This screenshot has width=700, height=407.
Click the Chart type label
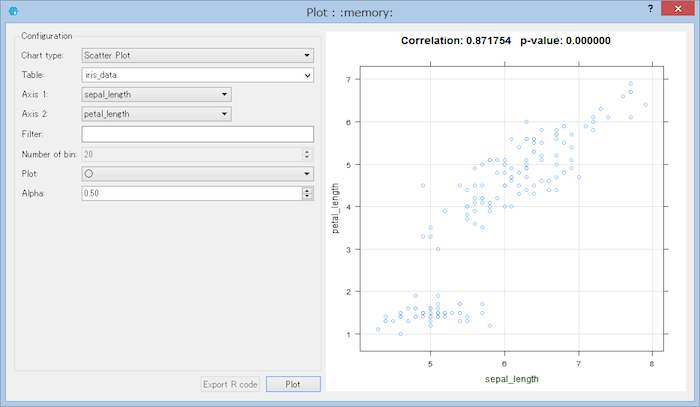(42, 55)
